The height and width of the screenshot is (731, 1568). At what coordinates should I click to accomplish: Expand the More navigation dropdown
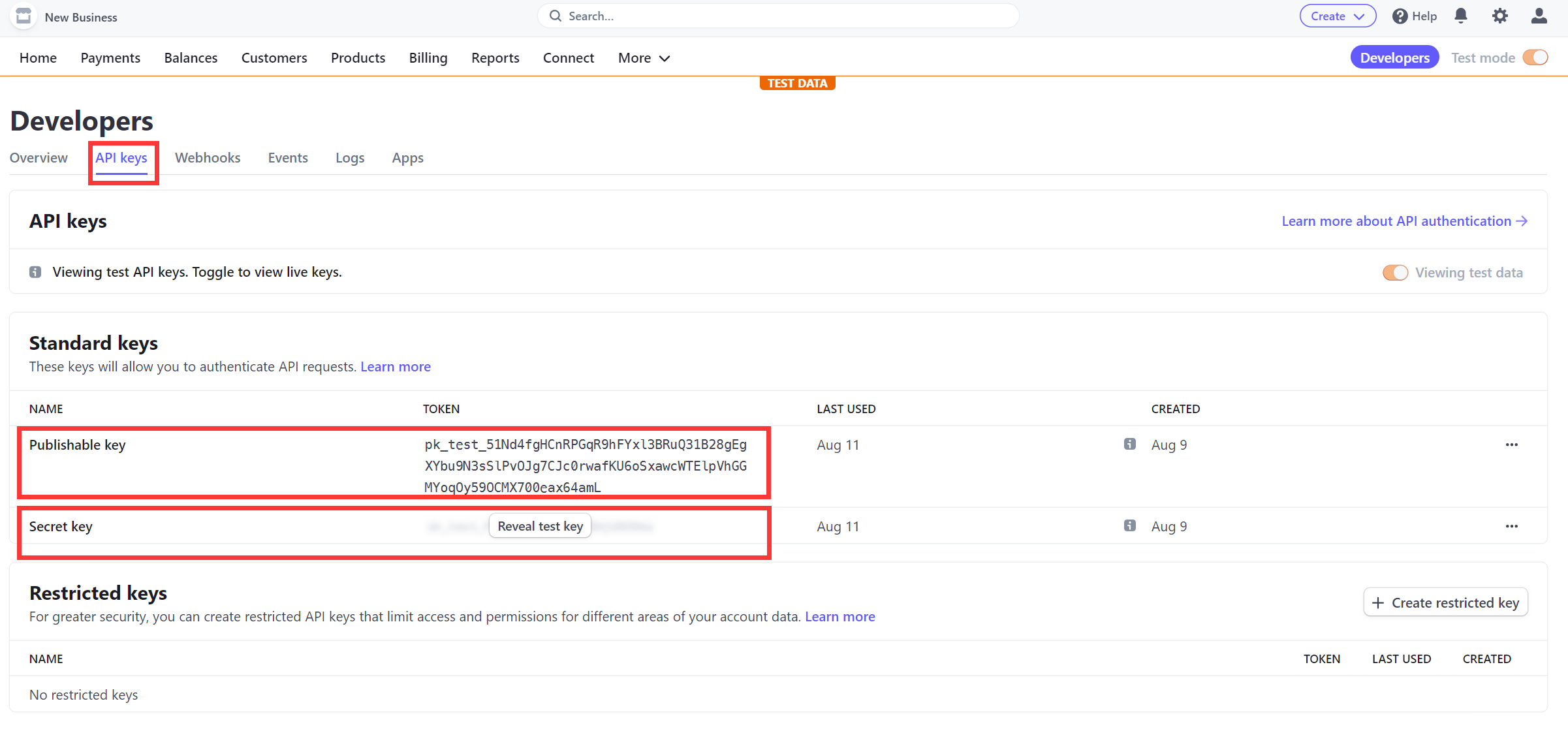point(644,57)
